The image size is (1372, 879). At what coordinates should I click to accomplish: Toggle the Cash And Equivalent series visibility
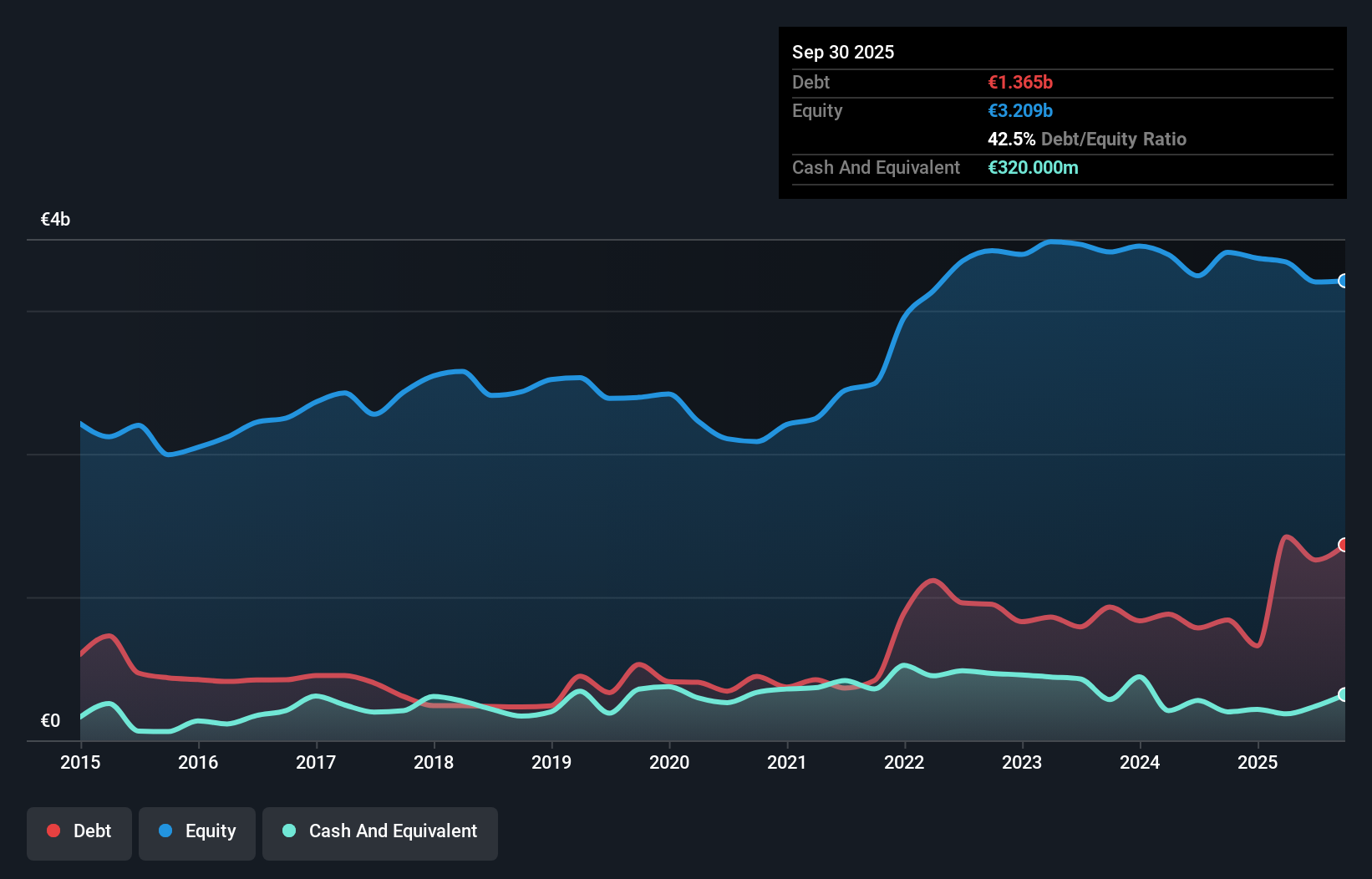[380, 831]
